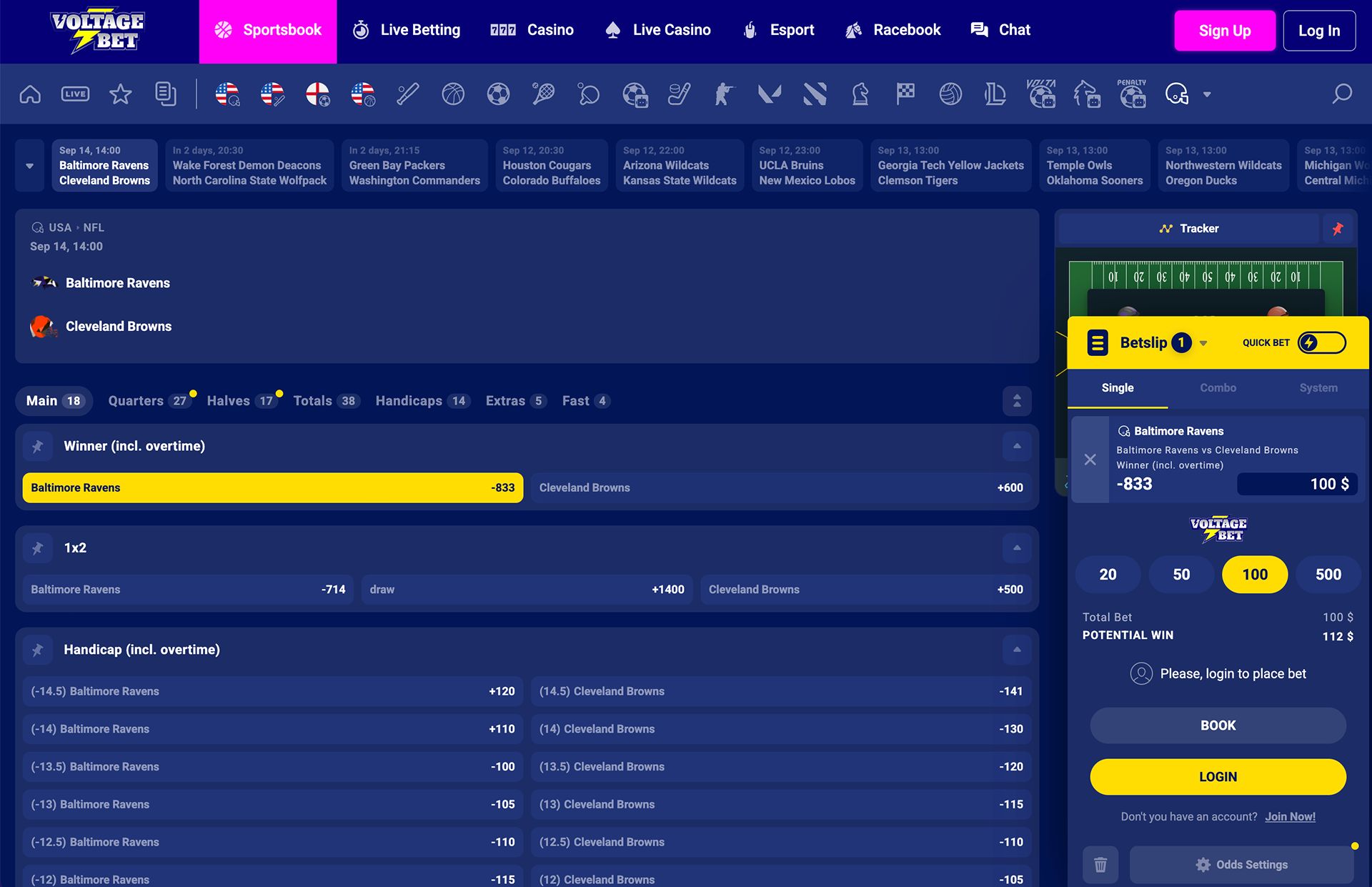The width and height of the screenshot is (1372, 887).
Task: Click the racing checkered flag icon
Action: click(905, 94)
